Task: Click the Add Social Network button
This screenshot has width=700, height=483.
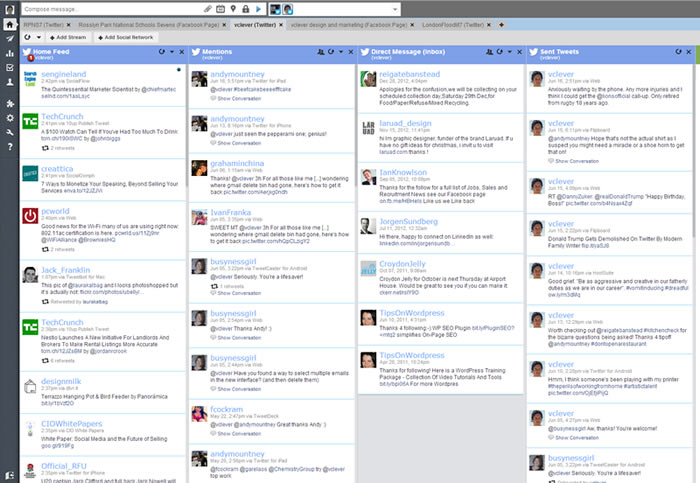Action: tap(125, 37)
